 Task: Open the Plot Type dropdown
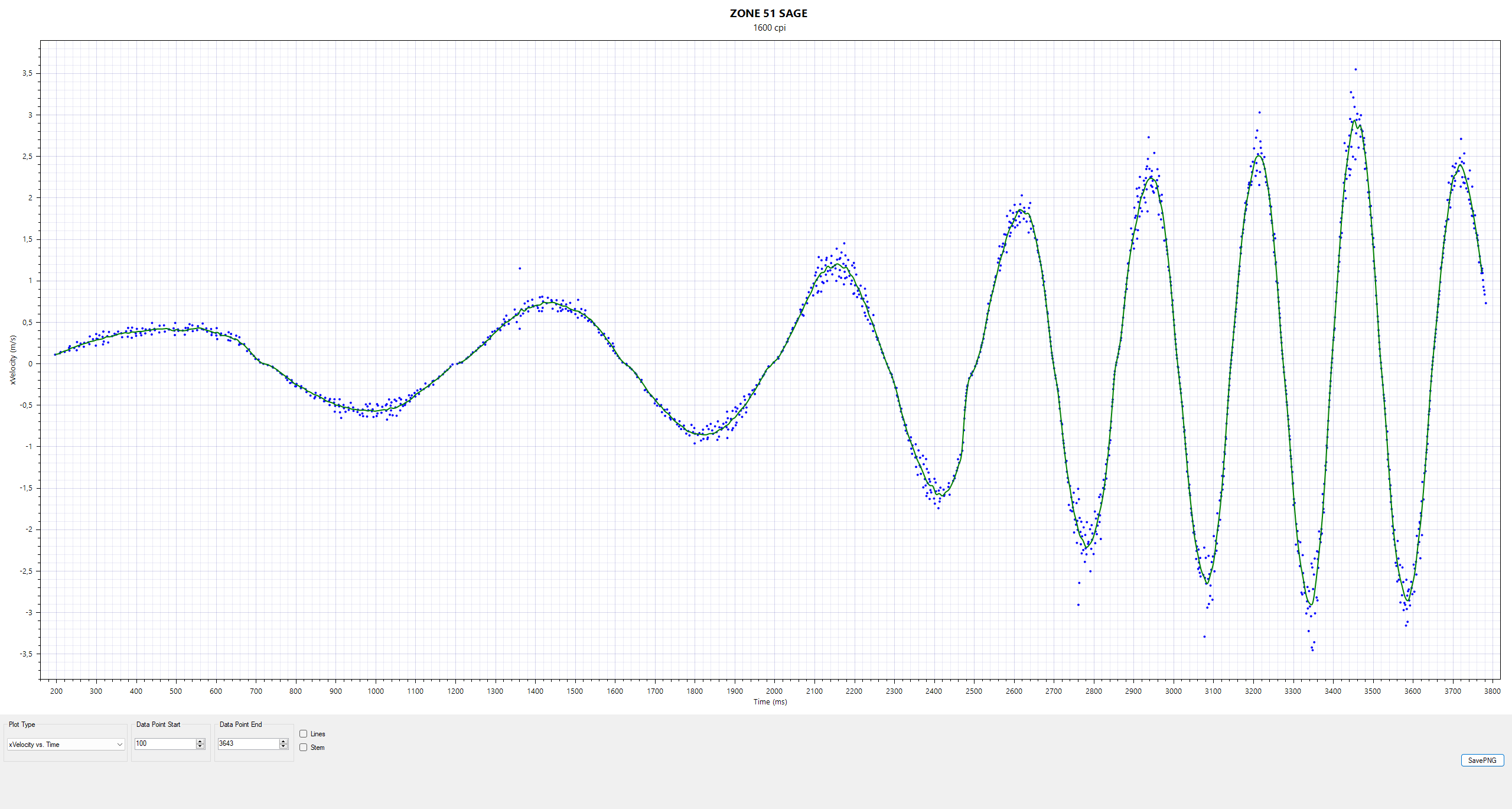pos(66,744)
